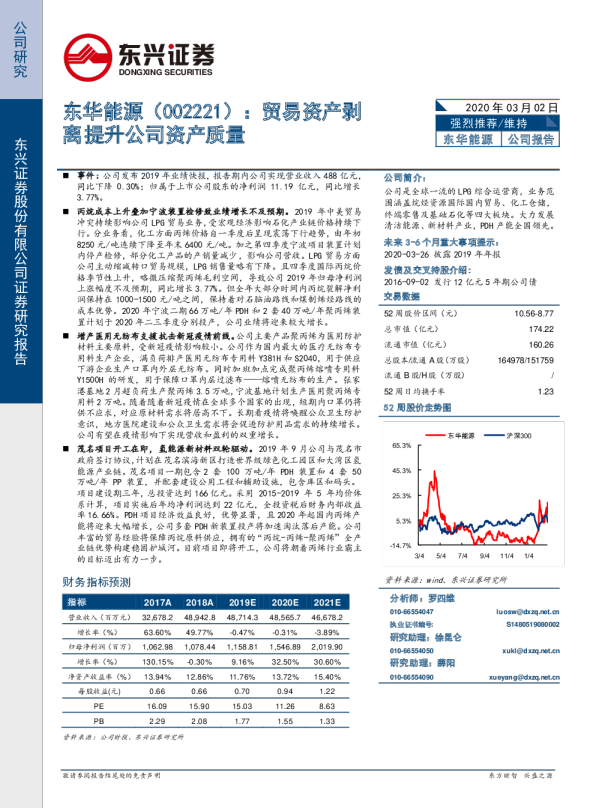Viewport: 596px width, 808px height.
Task: Click the 2019E column header
Action: point(242,602)
